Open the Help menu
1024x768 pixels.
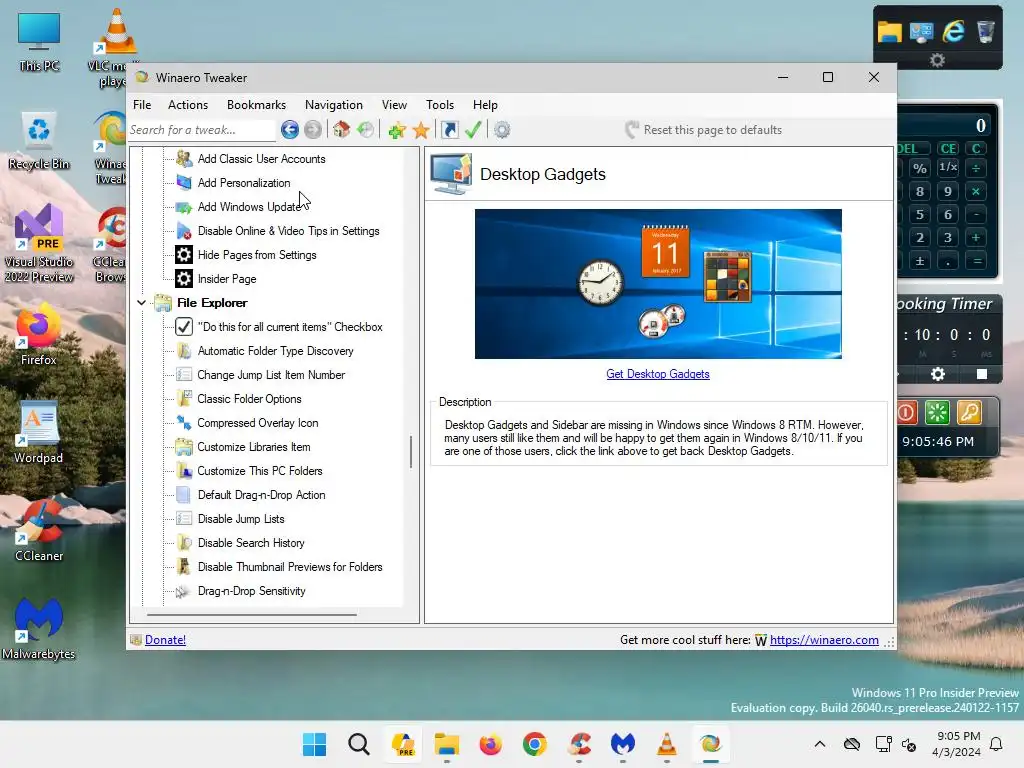[485, 104]
